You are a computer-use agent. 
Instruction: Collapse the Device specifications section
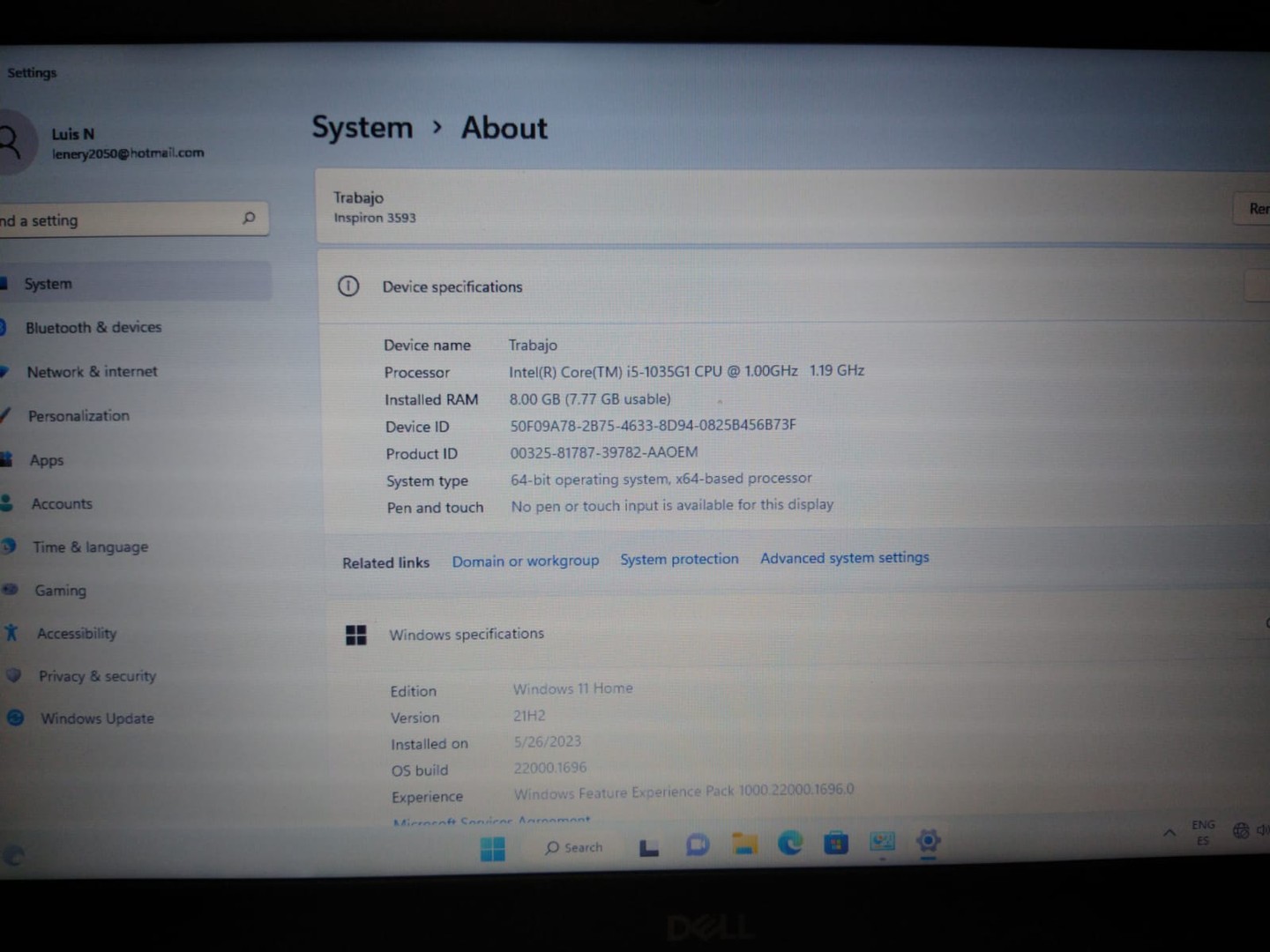tap(1258, 286)
